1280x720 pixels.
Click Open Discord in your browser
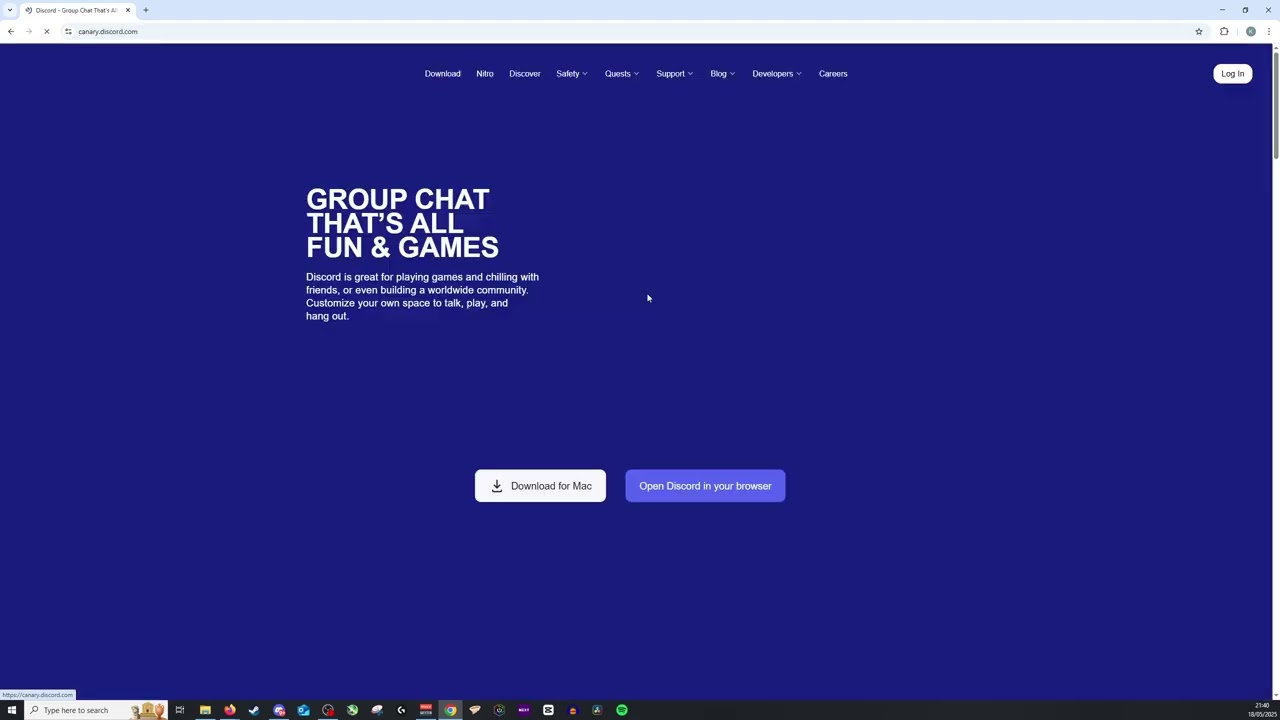705,486
